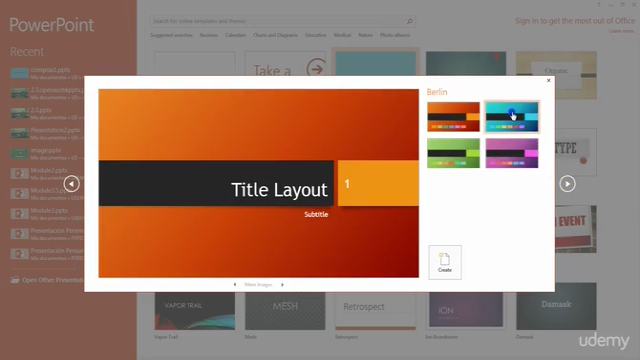Select the orange Berlin color variant
Viewport: 640px width, 360px height.
[x=453, y=117]
